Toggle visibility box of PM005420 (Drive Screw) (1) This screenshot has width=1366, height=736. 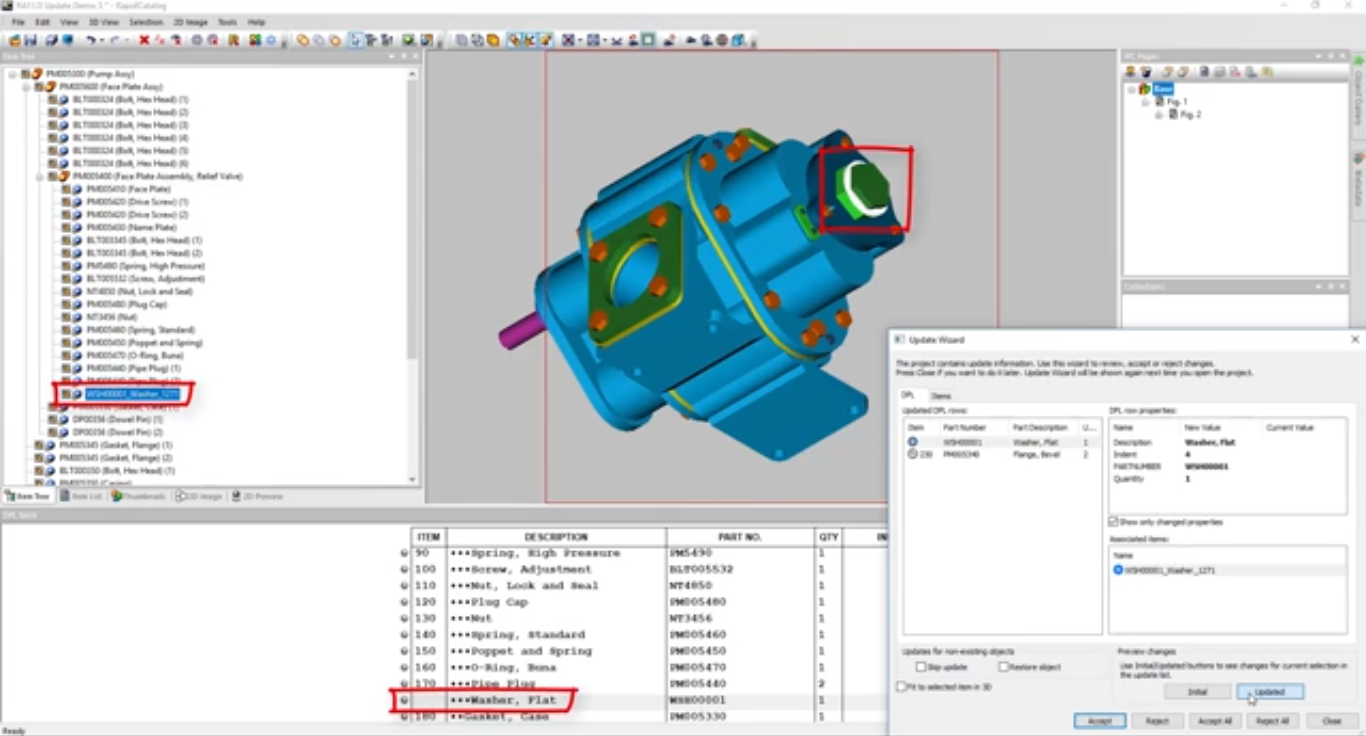(x=66, y=202)
